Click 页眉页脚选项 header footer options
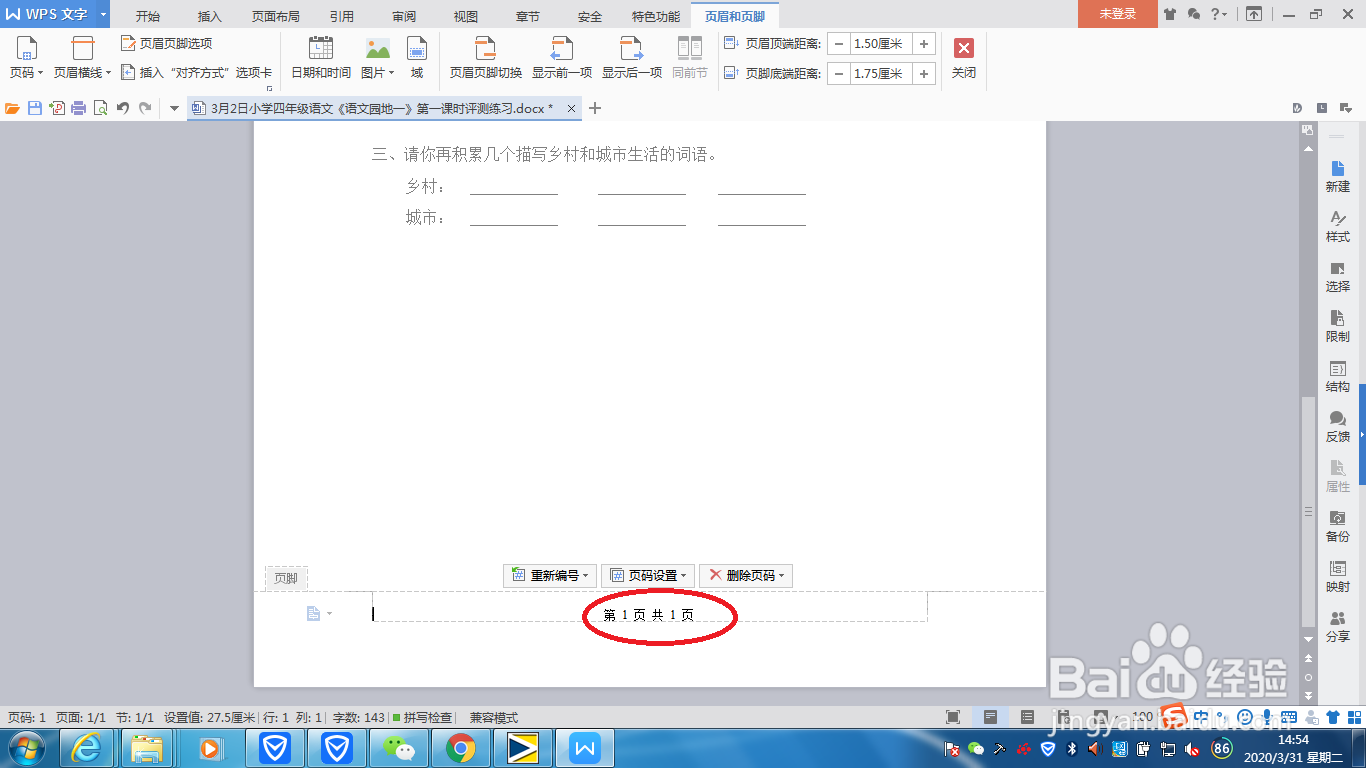Image resolution: width=1366 pixels, height=768 pixels. pos(167,44)
